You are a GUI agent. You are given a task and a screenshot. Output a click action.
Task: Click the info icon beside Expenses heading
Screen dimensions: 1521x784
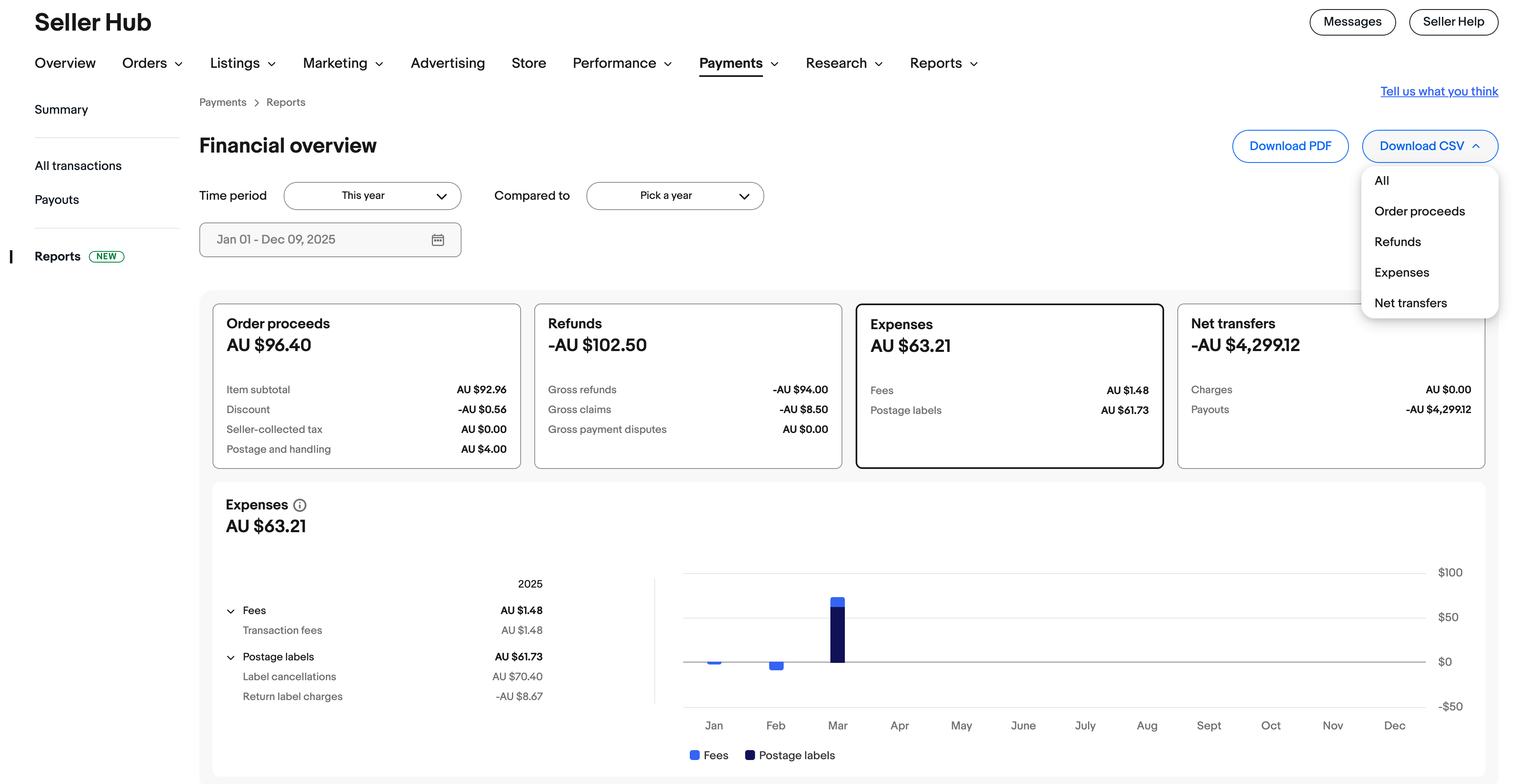click(300, 505)
